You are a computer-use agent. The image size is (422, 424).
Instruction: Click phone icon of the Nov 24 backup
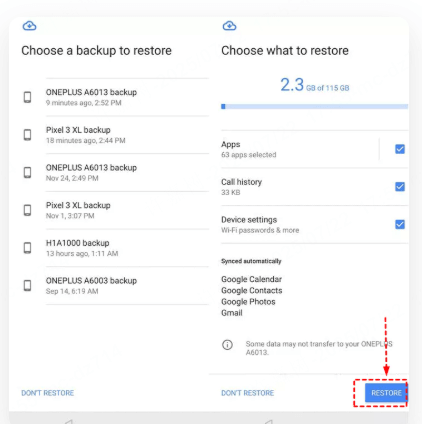tap(28, 172)
